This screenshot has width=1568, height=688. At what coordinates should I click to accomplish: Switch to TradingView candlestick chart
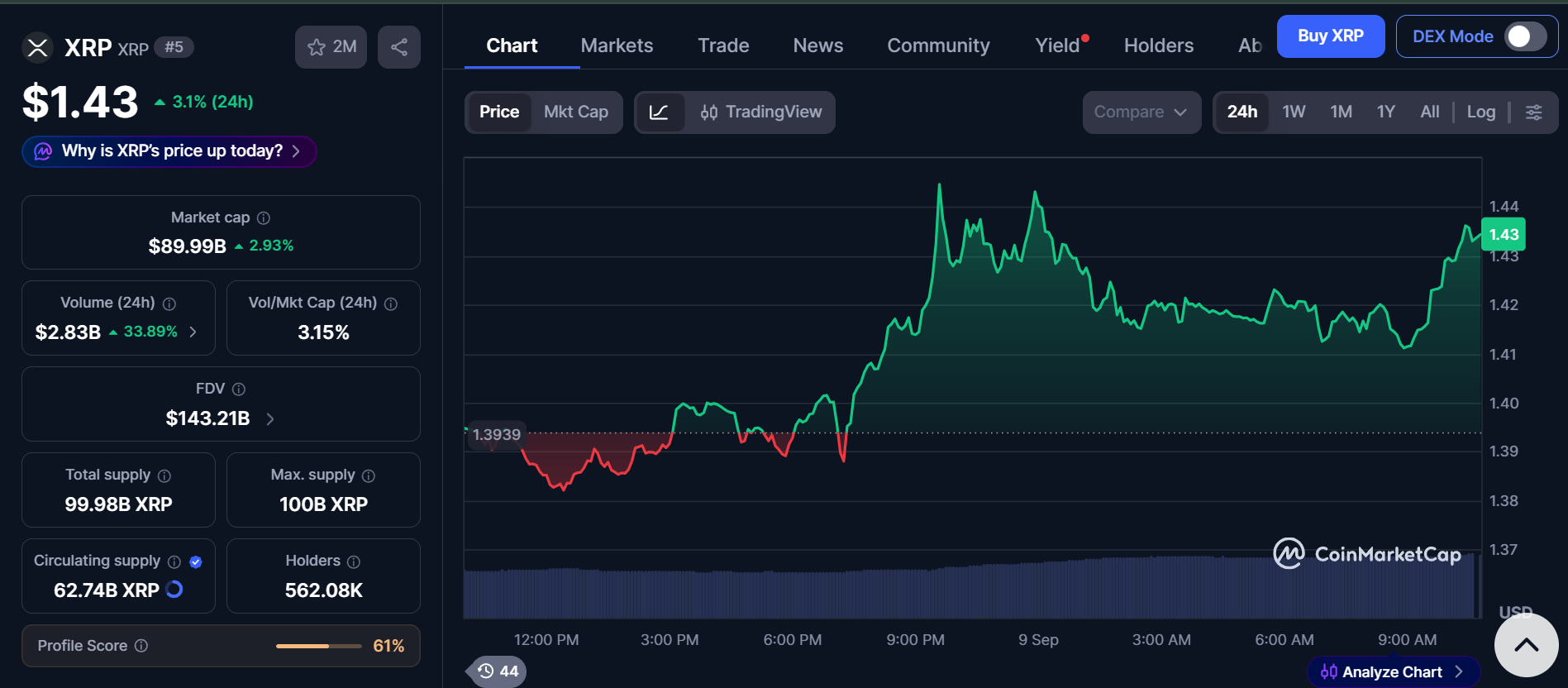point(760,112)
